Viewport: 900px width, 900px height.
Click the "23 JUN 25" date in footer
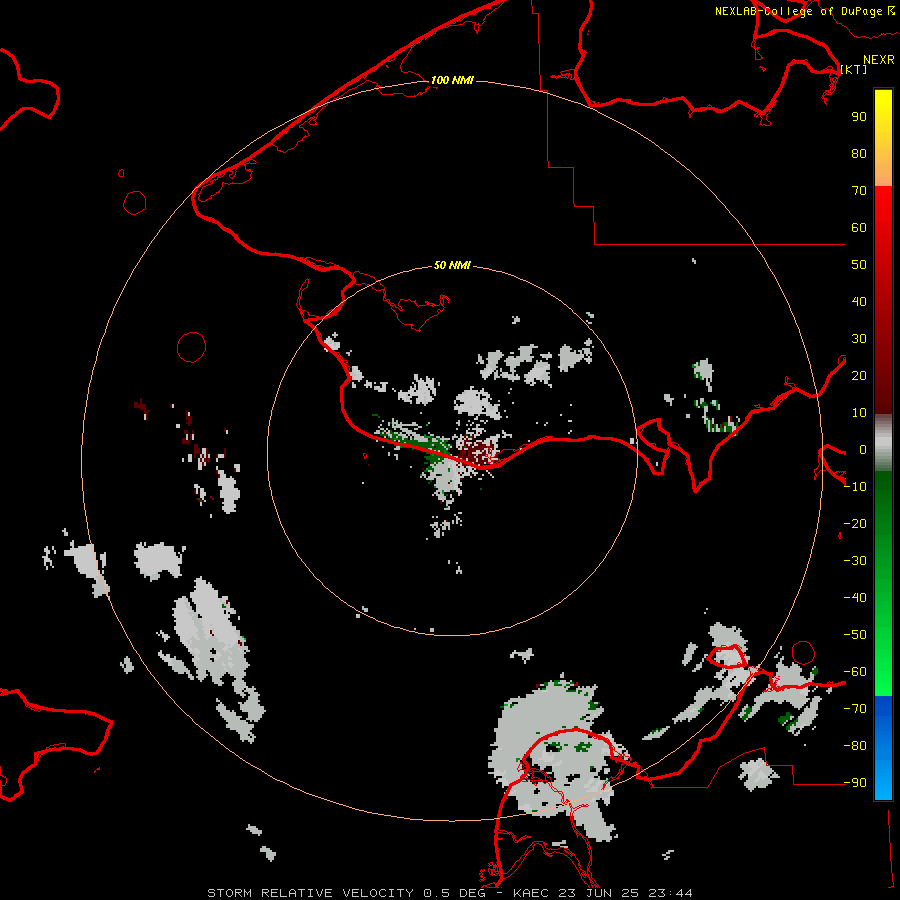tap(599, 893)
